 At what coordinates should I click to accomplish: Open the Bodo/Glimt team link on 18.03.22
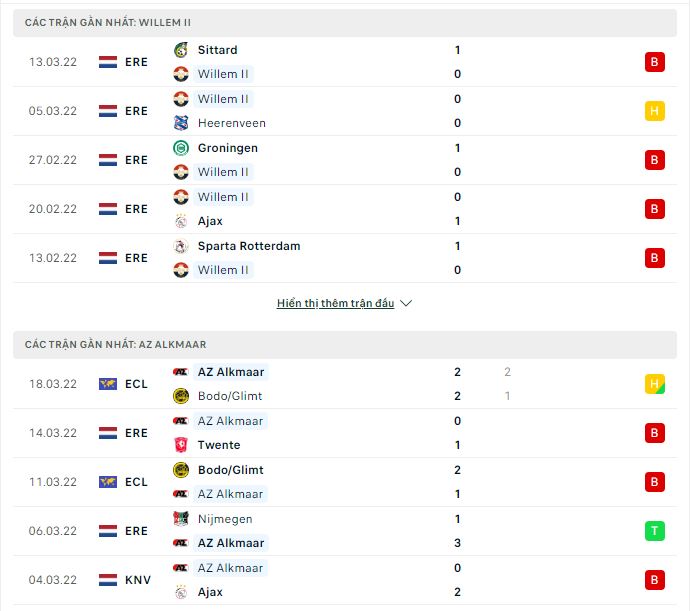click(230, 396)
